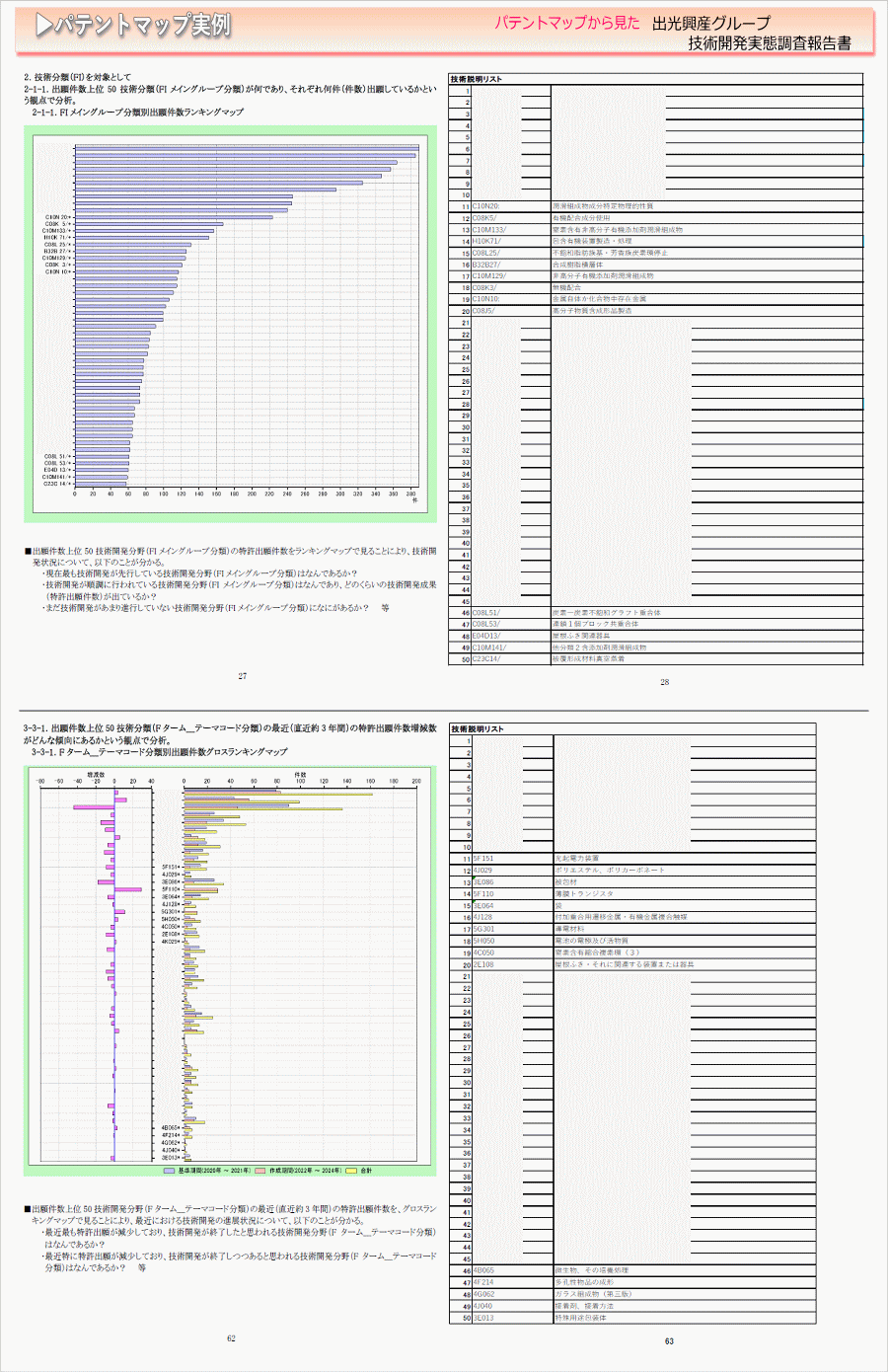
Task: Click the 電池の電極及び活物質 description cell
Action: pos(591,941)
